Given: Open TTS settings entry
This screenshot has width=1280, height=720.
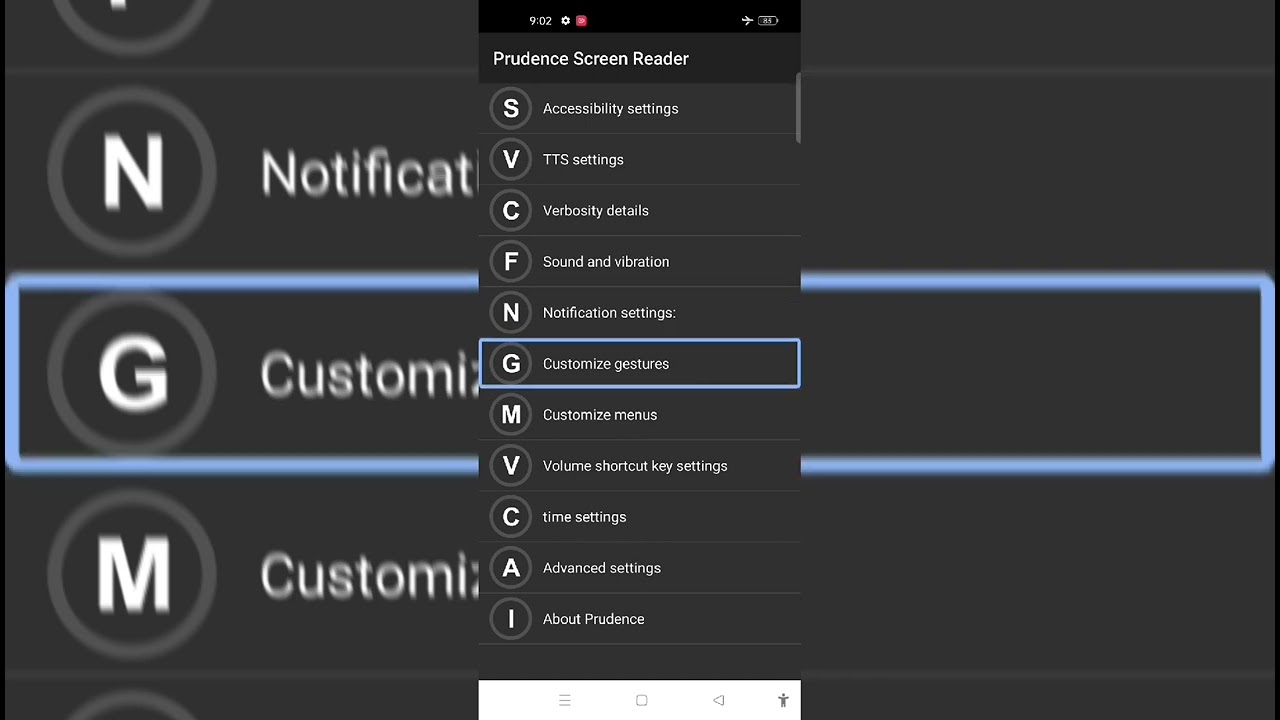Looking at the screenshot, I should [x=639, y=159].
